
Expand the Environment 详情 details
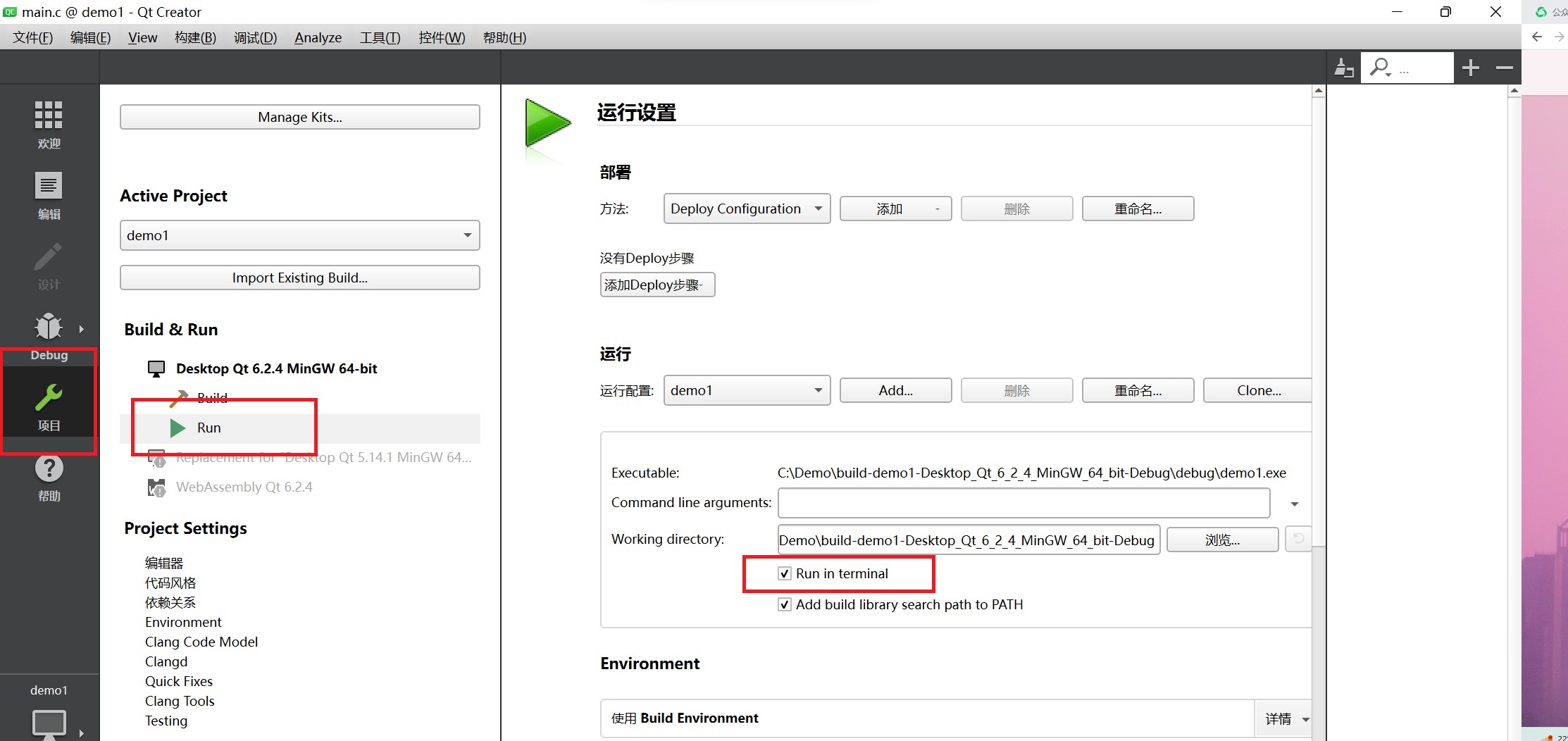coord(1285,718)
